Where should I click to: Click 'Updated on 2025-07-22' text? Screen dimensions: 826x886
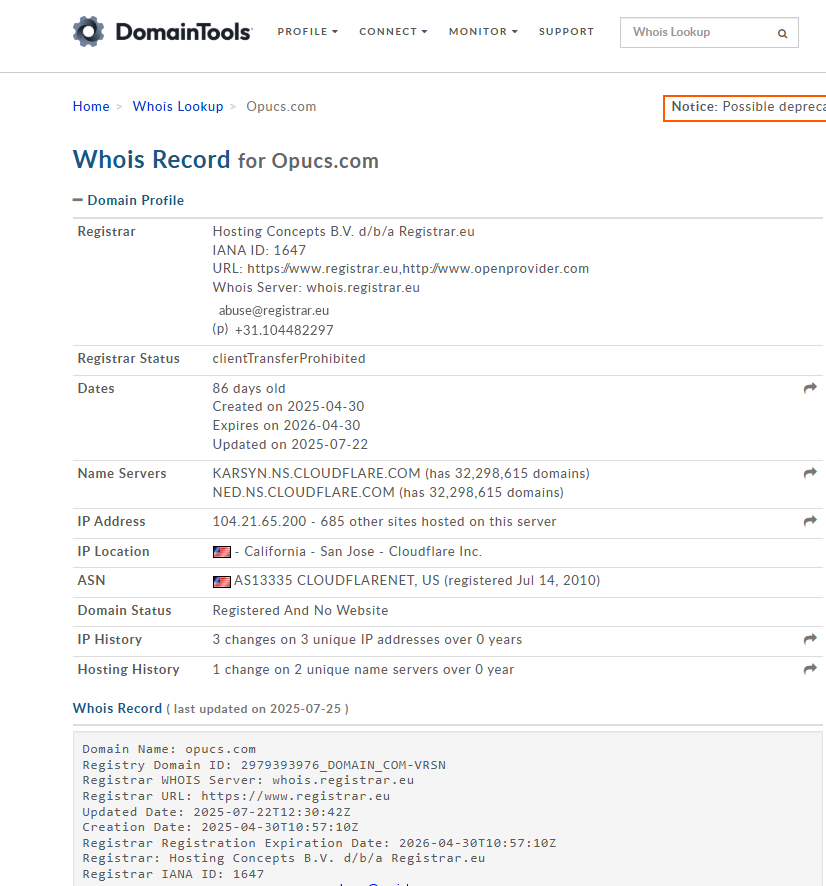coord(290,445)
